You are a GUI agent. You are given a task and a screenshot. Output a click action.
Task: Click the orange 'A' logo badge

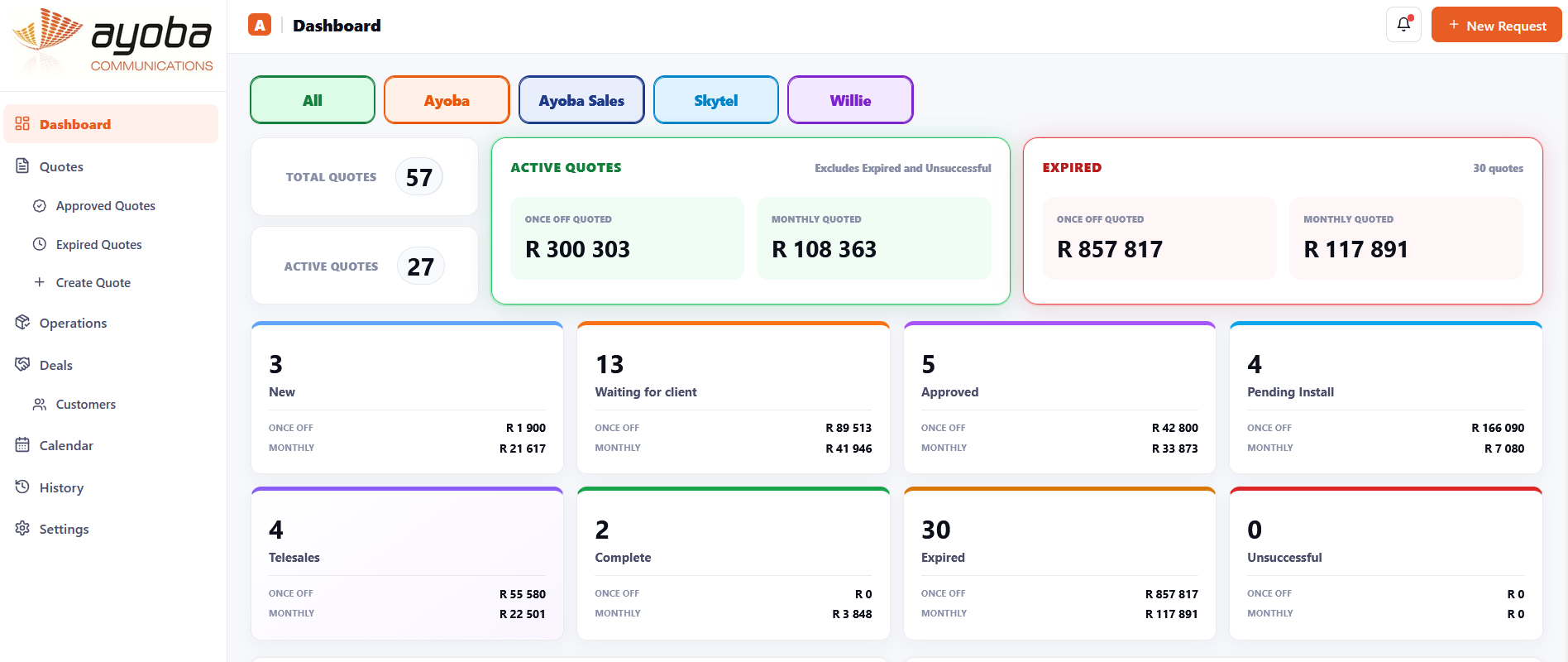click(260, 25)
